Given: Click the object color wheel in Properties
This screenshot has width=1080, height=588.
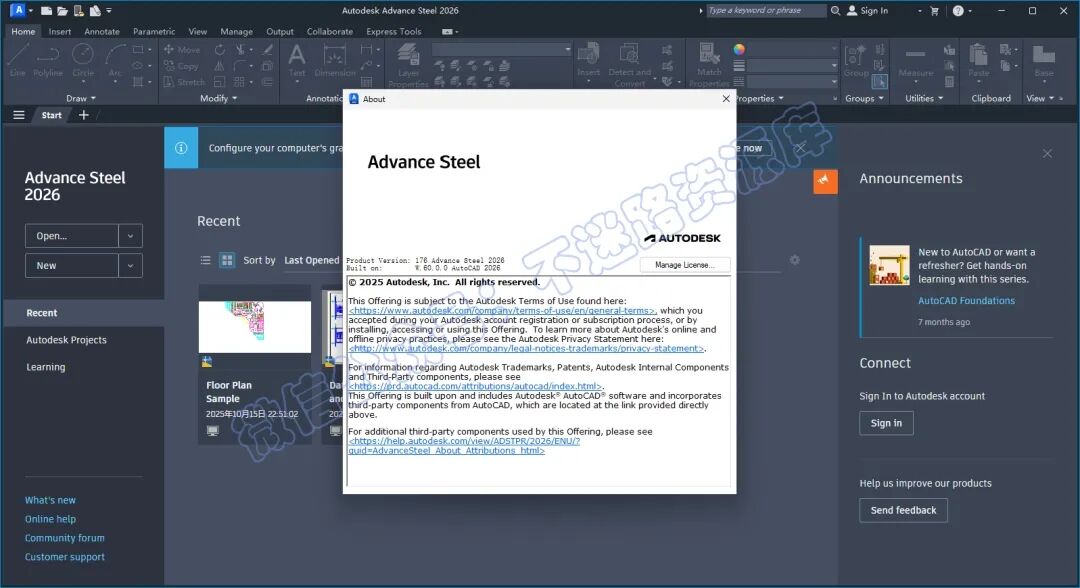Looking at the screenshot, I should (x=739, y=49).
